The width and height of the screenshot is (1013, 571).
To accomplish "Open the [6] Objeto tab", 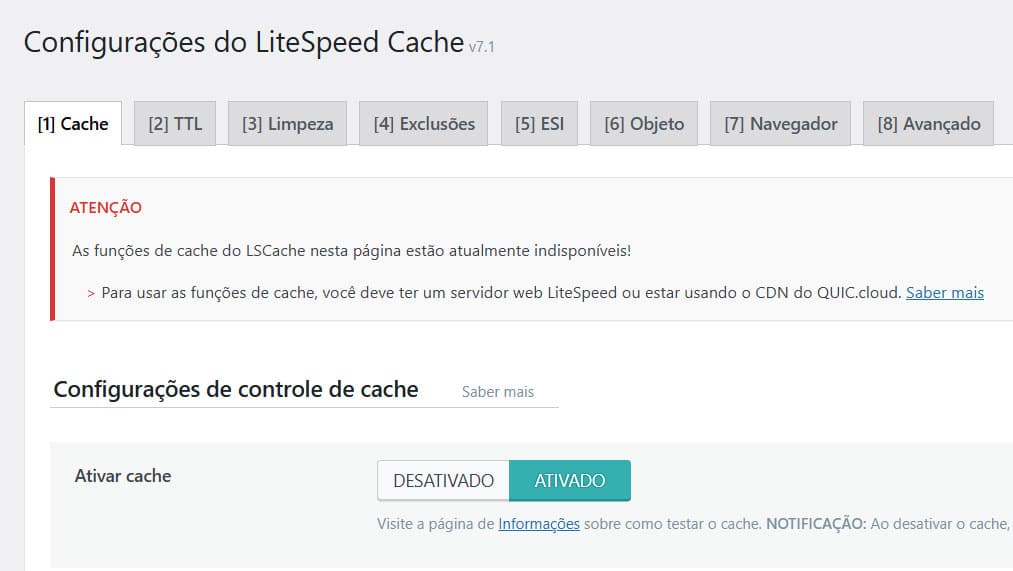I will click(x=644, y=123).
